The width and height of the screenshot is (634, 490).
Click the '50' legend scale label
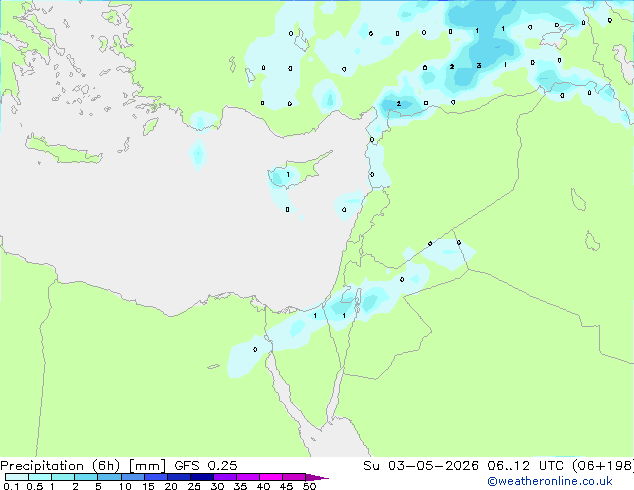click(x=309, y=486)
